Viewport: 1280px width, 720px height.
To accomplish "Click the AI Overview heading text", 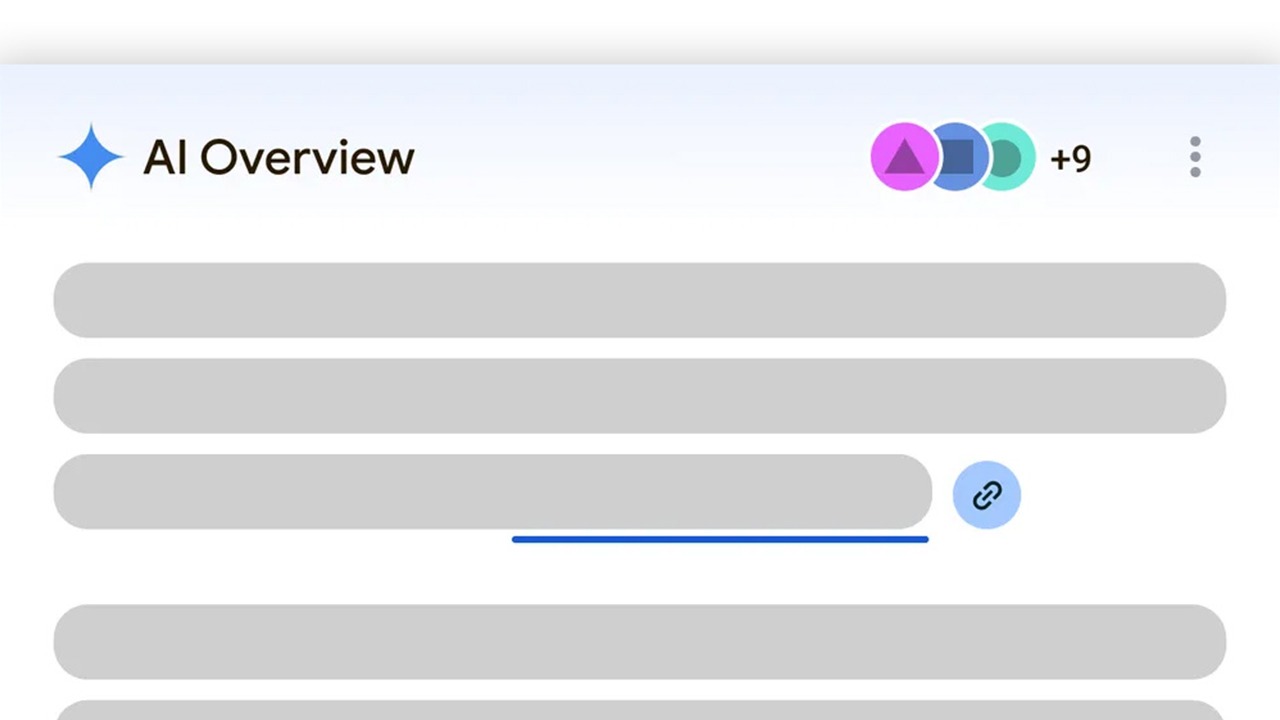I will [x=278, y=158].
